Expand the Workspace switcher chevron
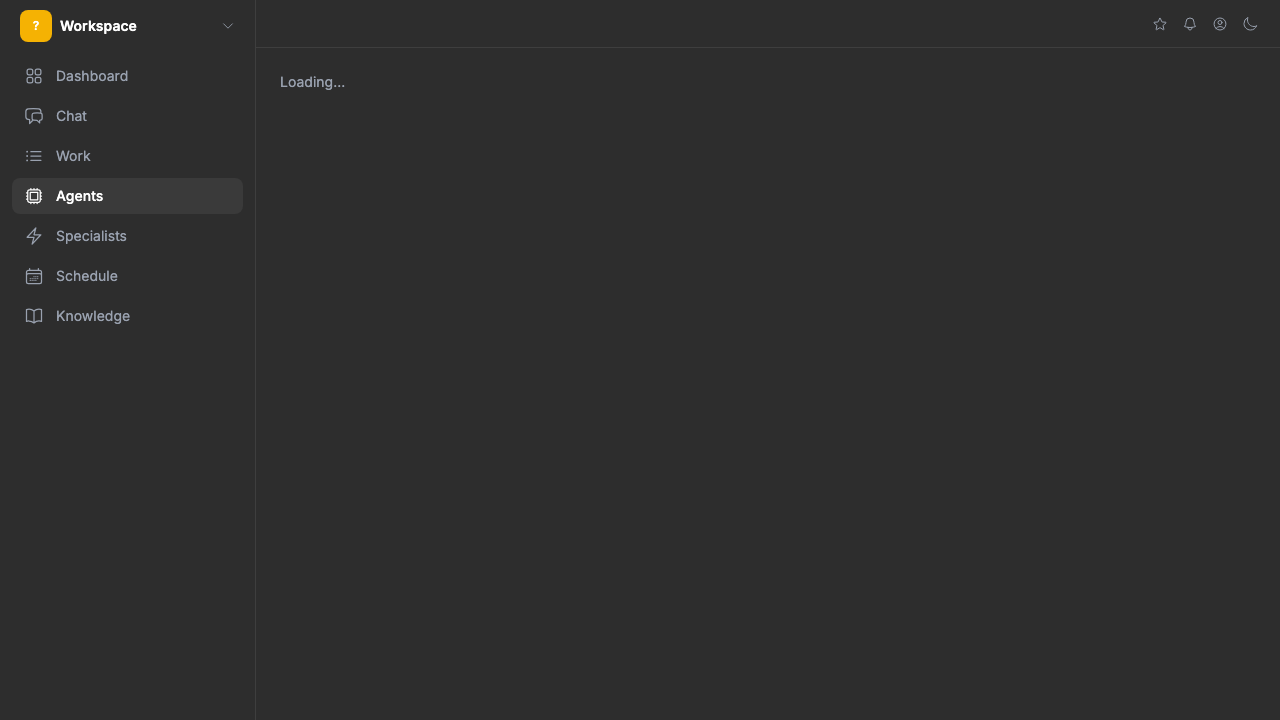 (x=228, y=26)
